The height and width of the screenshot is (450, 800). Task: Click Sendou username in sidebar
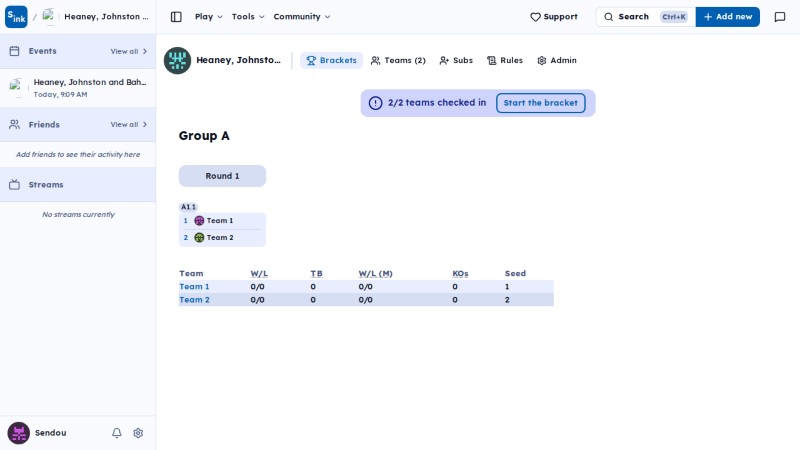(51, 433)
